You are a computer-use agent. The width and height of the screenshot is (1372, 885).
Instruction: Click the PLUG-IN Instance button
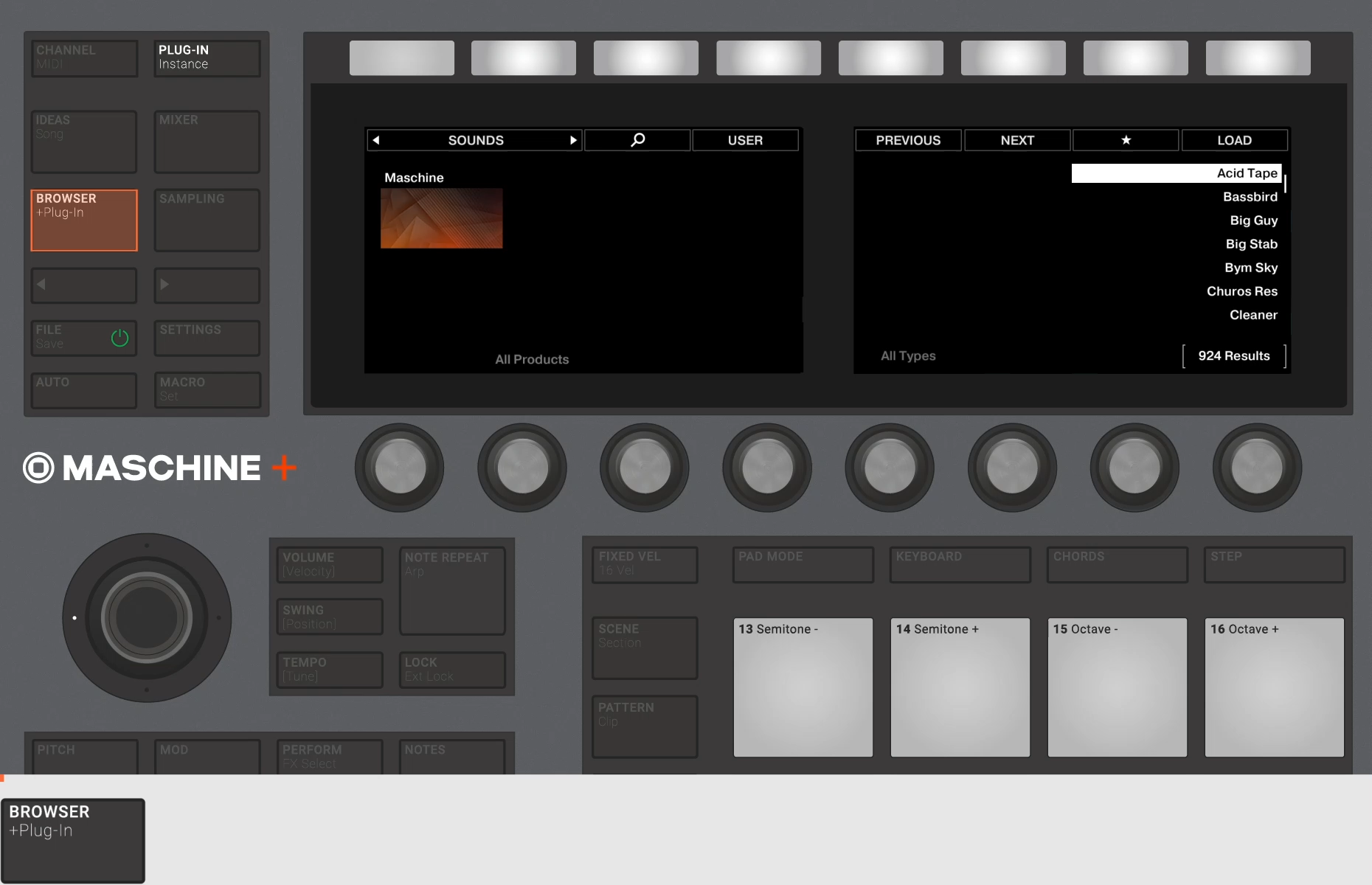(x=207, y=58)
